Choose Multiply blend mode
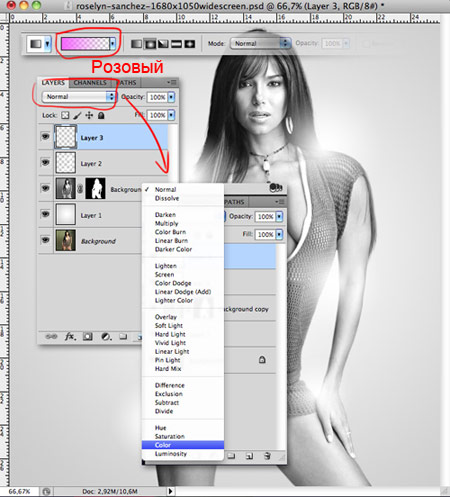Image resolution: width=450 pixels, height=497 pixels. [x=166, y=223]
